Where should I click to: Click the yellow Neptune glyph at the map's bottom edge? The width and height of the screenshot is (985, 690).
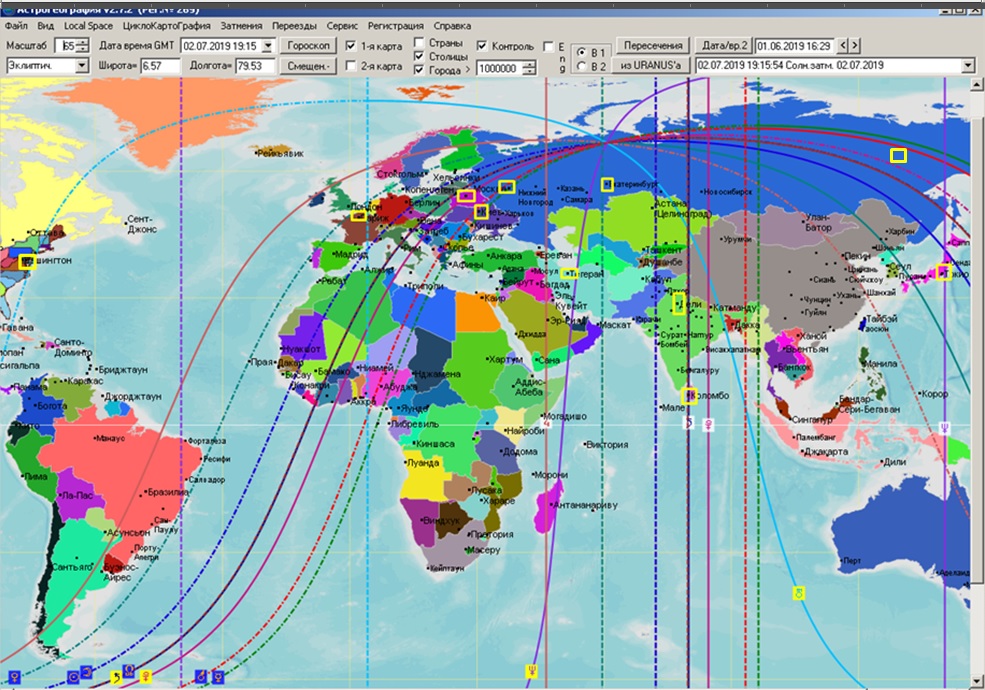531,671
